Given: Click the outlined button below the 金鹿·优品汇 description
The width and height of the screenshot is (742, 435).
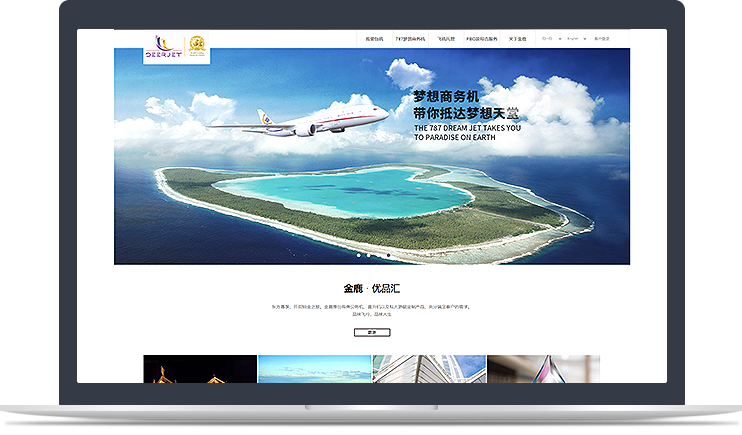Looking at the screenshot, I should pyautogui.click(x=371, y=331).
